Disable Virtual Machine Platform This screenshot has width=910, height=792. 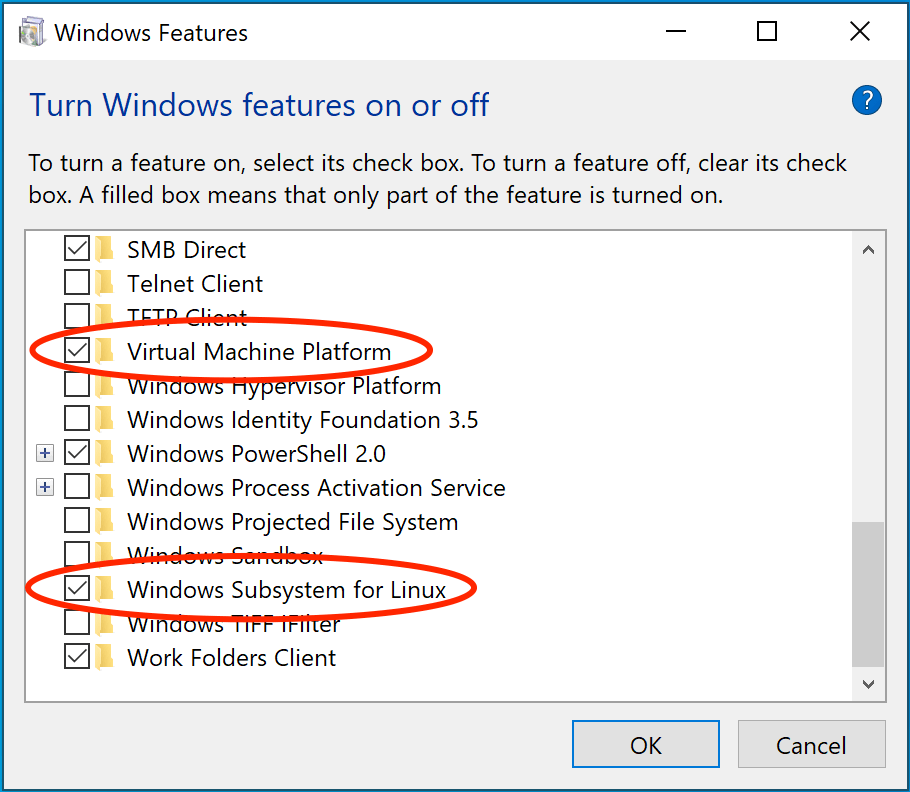pos(77,351)
